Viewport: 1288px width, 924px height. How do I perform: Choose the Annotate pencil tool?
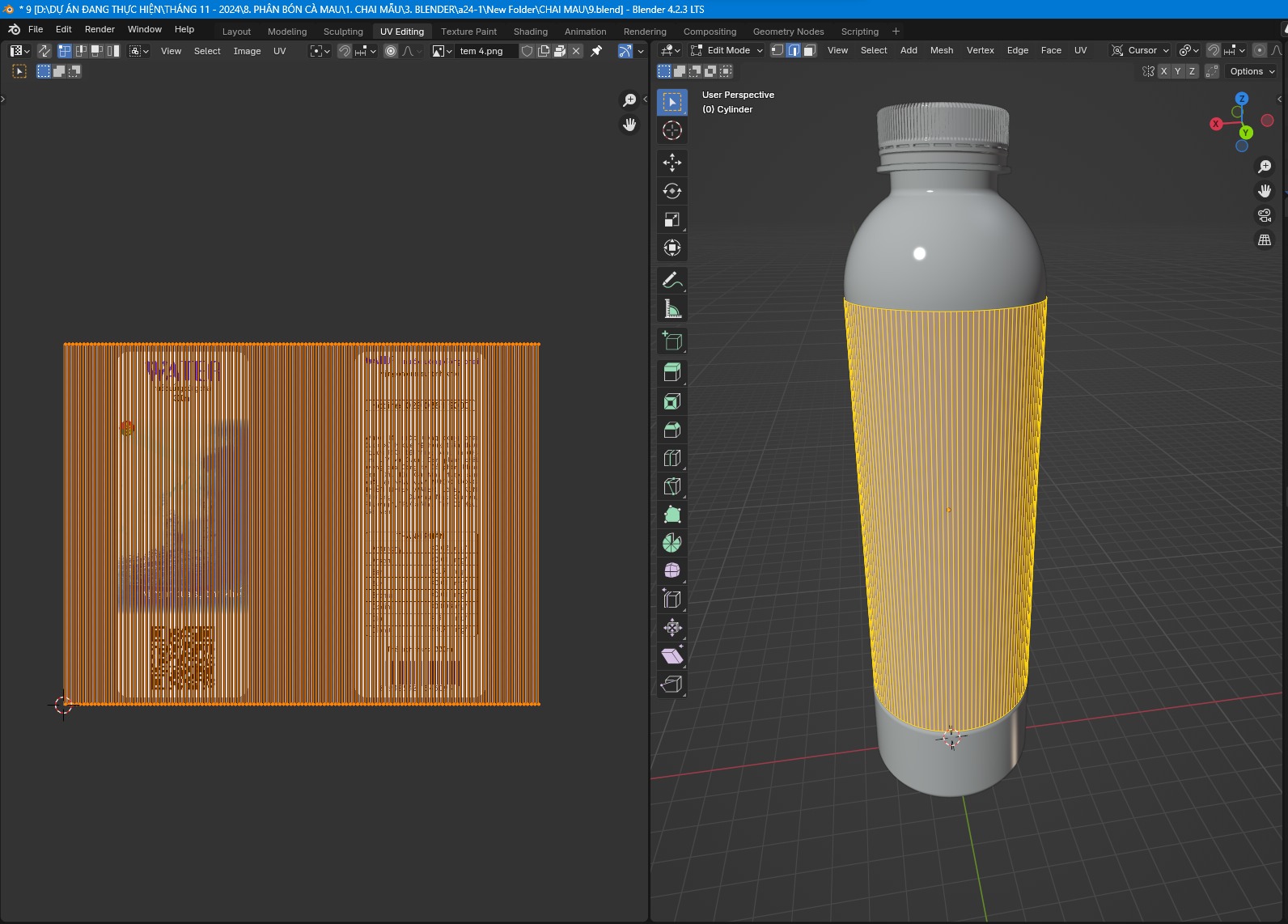point(672,280)
